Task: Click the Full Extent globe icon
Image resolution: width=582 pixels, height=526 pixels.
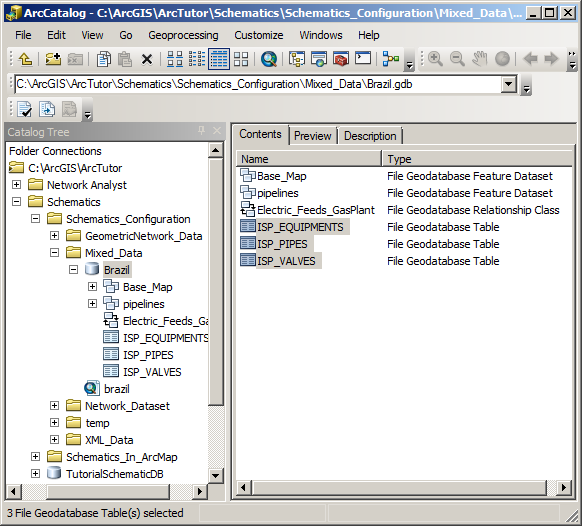Action: tap(502, 59)
